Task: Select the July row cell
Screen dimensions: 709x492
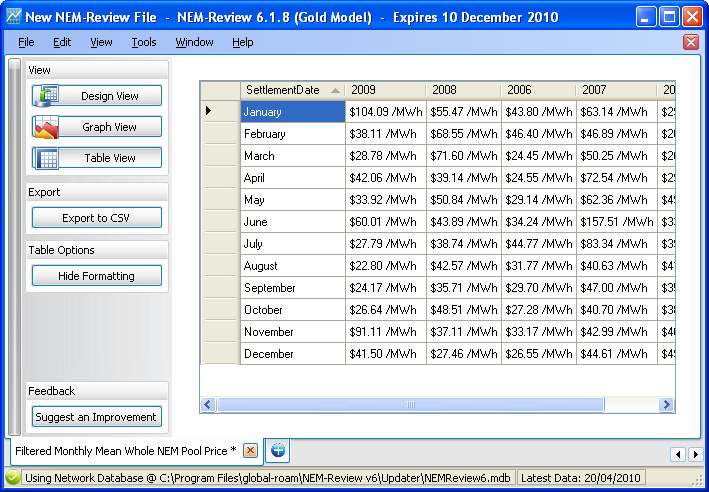Action: tap(293, 244)
